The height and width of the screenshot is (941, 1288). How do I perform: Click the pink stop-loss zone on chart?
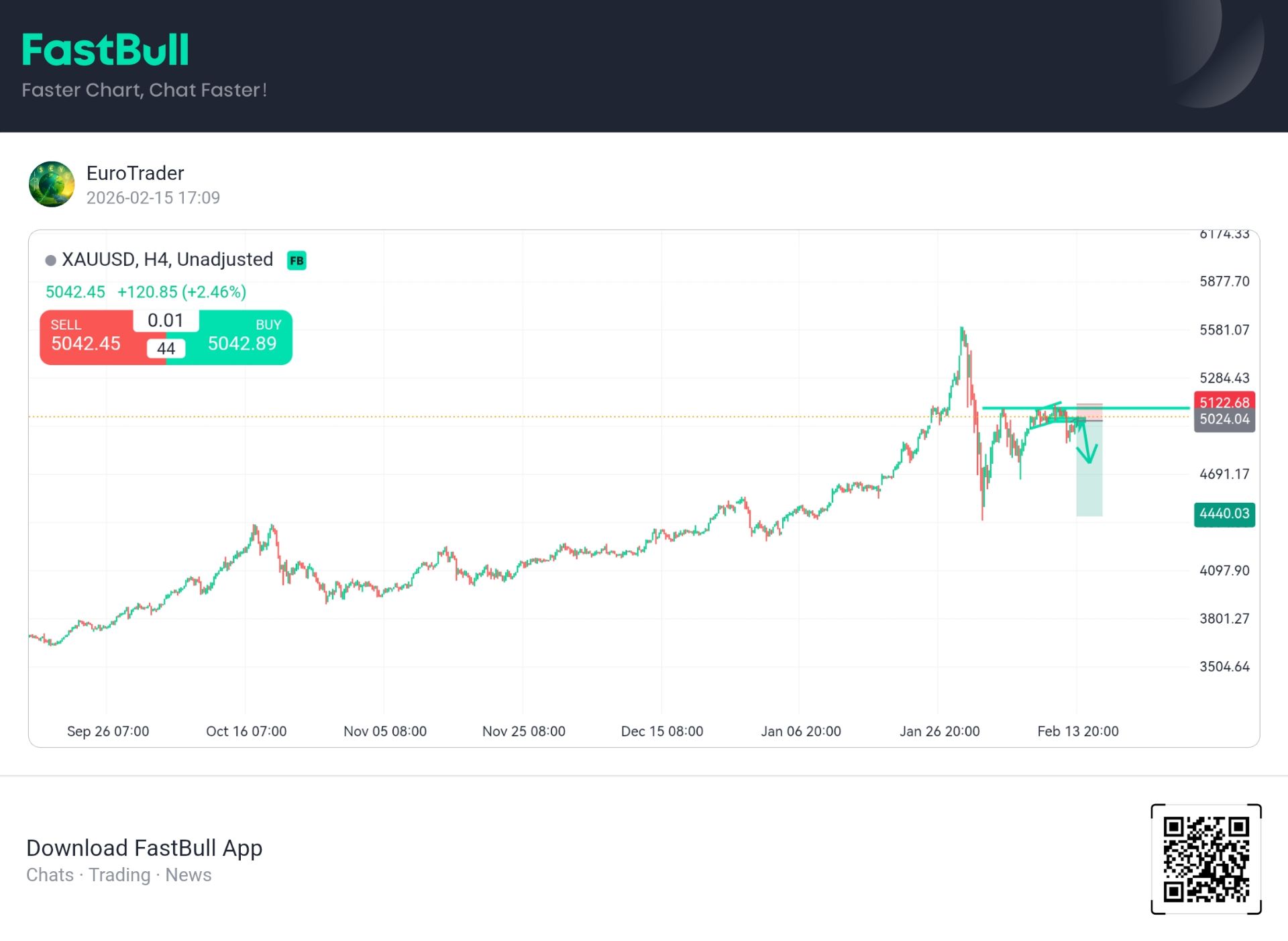coord(1089,410)
